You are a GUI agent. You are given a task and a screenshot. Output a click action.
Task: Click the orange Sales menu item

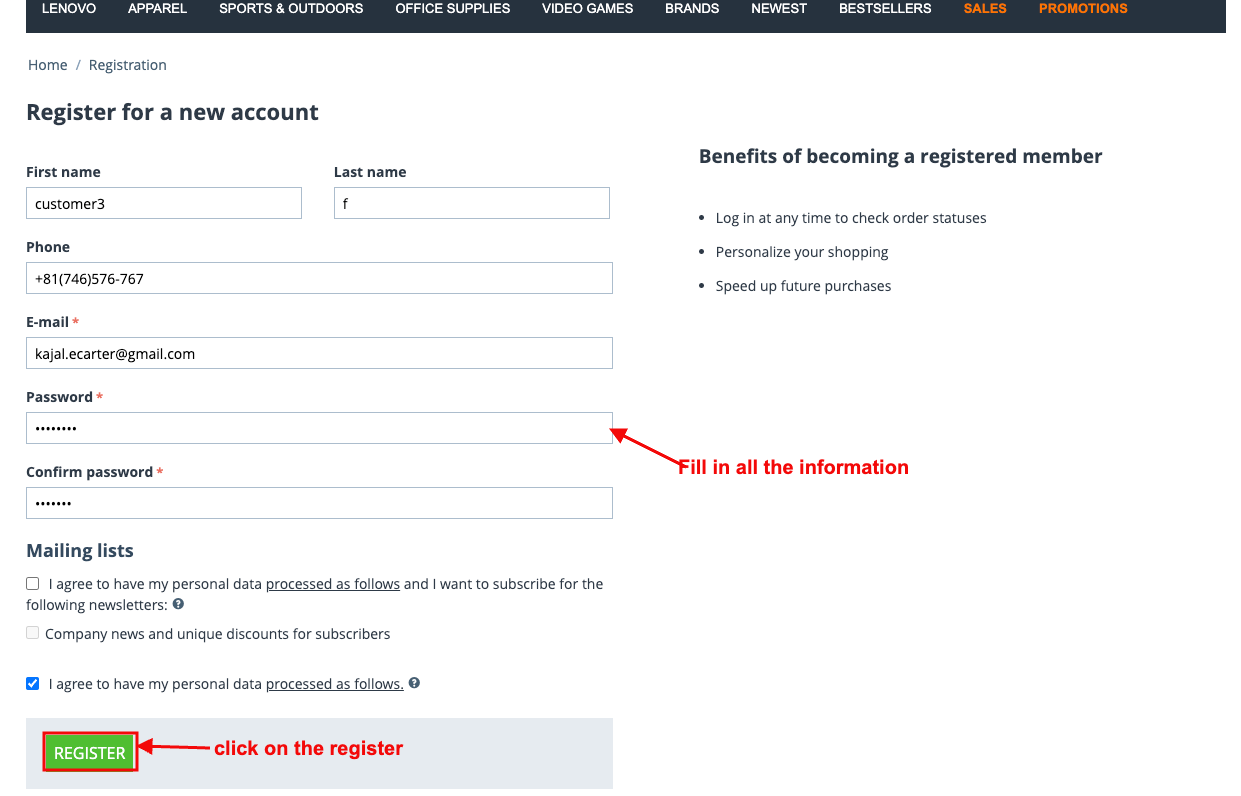(x=985, y=8)
